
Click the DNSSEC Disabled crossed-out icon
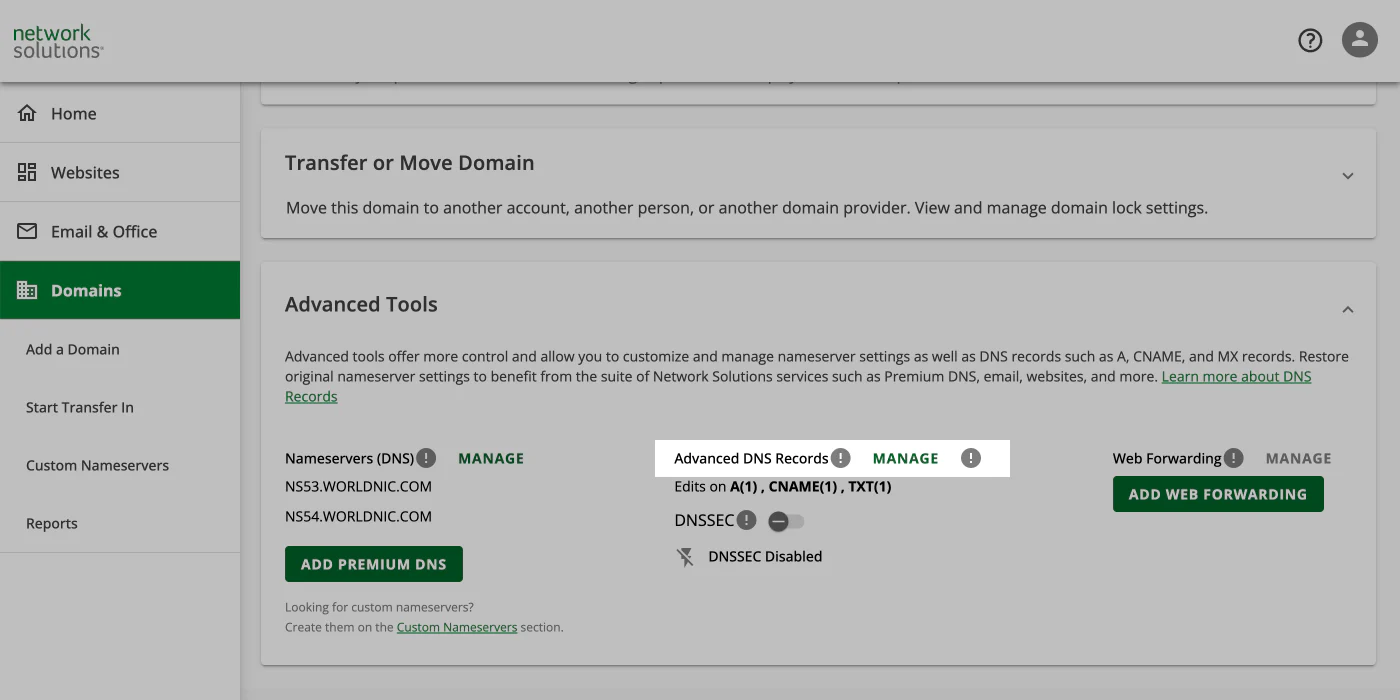click(684, 557)
